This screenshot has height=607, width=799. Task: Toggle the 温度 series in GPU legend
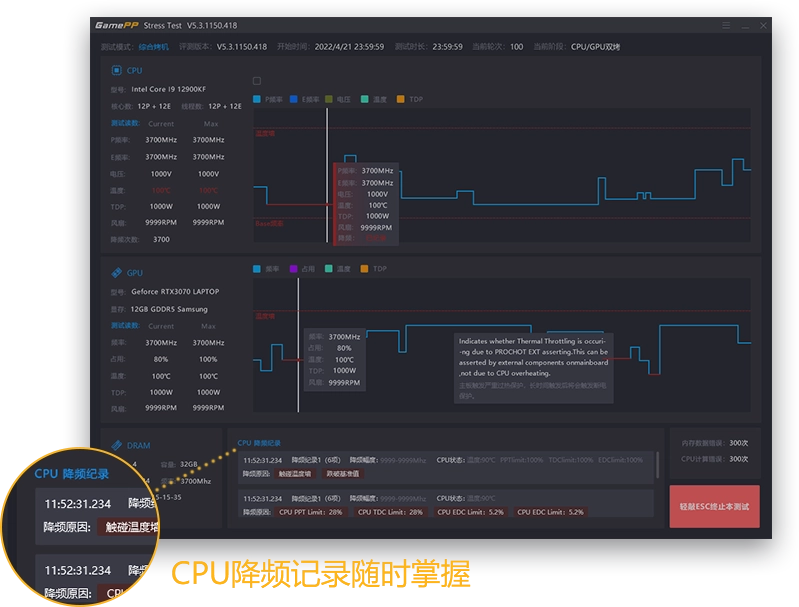pos(337,269)
